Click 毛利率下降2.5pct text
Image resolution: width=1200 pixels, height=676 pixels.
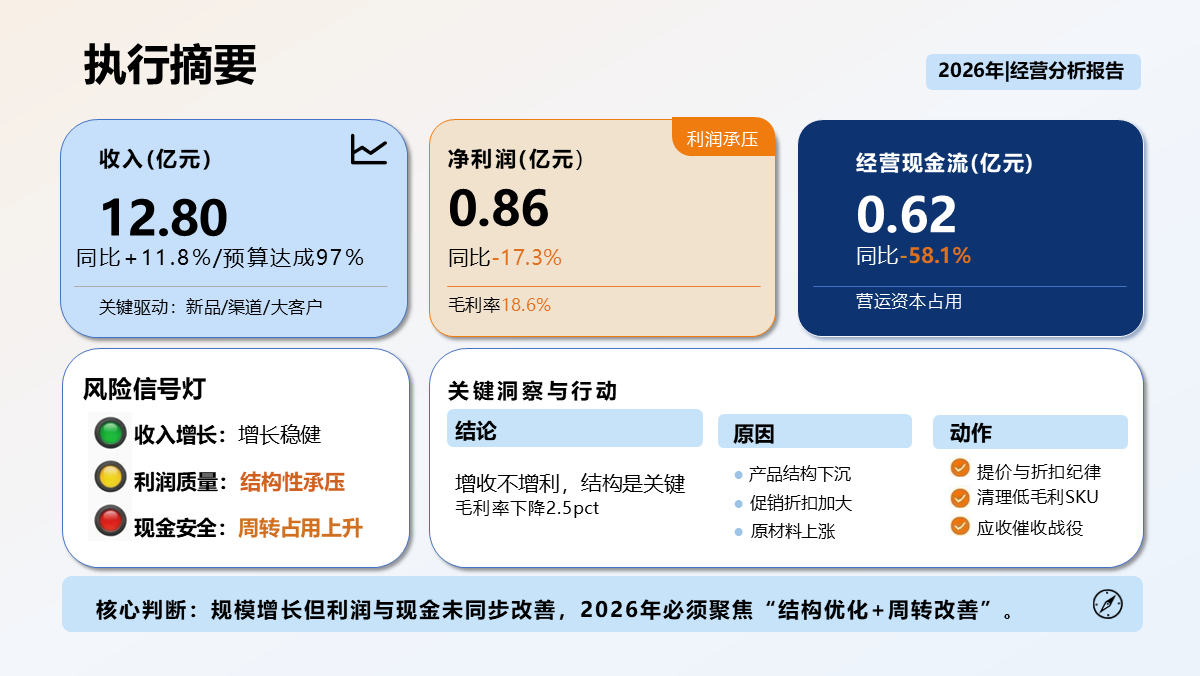tap(527, 508)
